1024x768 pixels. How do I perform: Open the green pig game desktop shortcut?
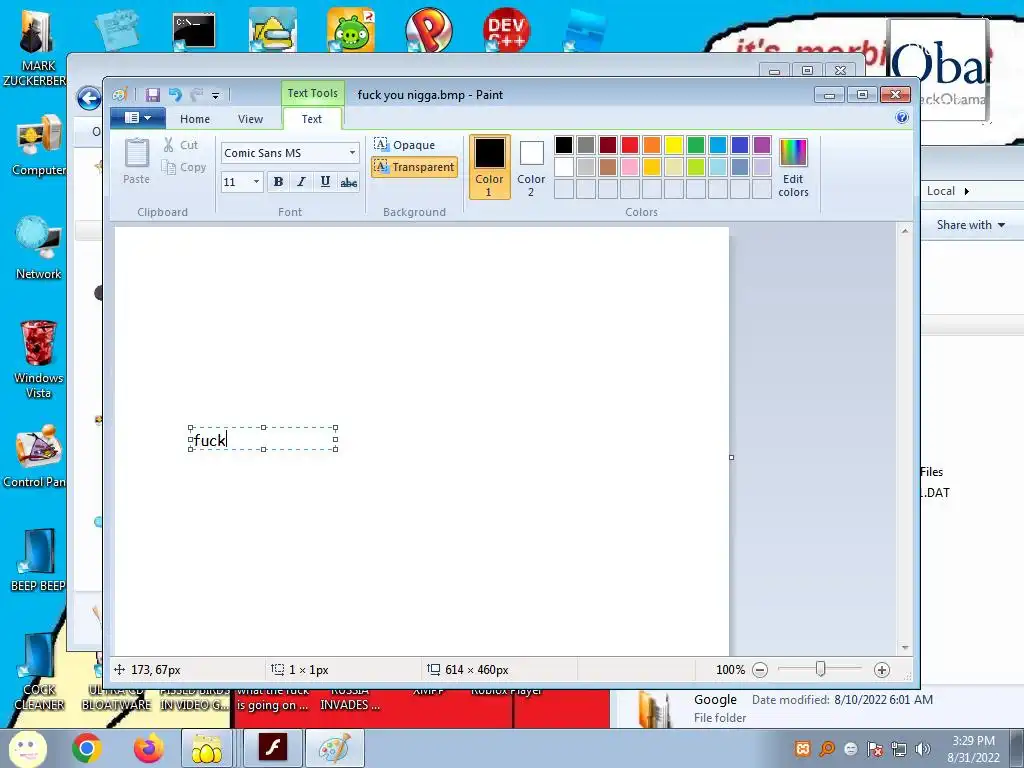point(351,29)
